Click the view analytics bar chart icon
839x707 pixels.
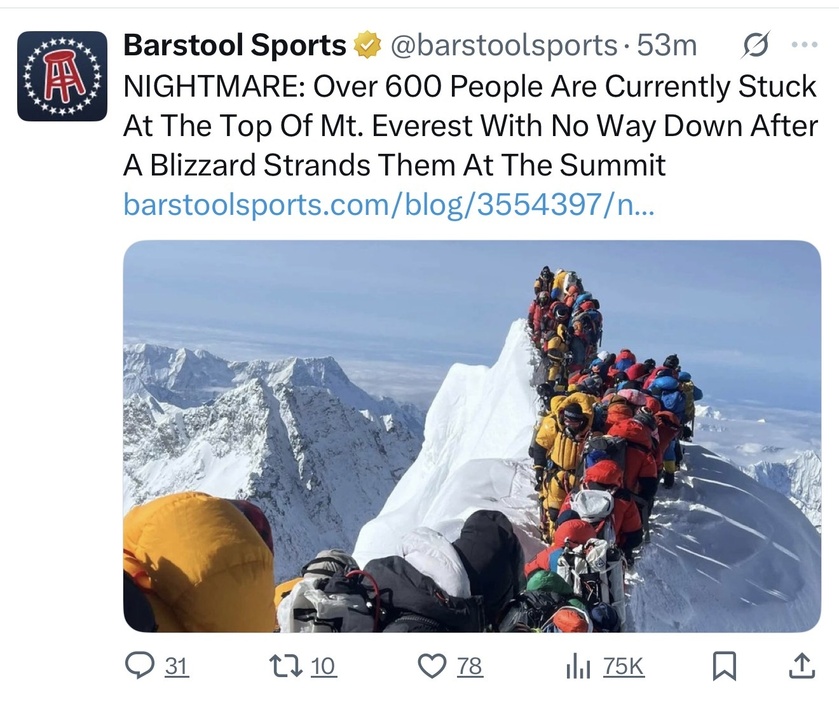click(578, 667)
